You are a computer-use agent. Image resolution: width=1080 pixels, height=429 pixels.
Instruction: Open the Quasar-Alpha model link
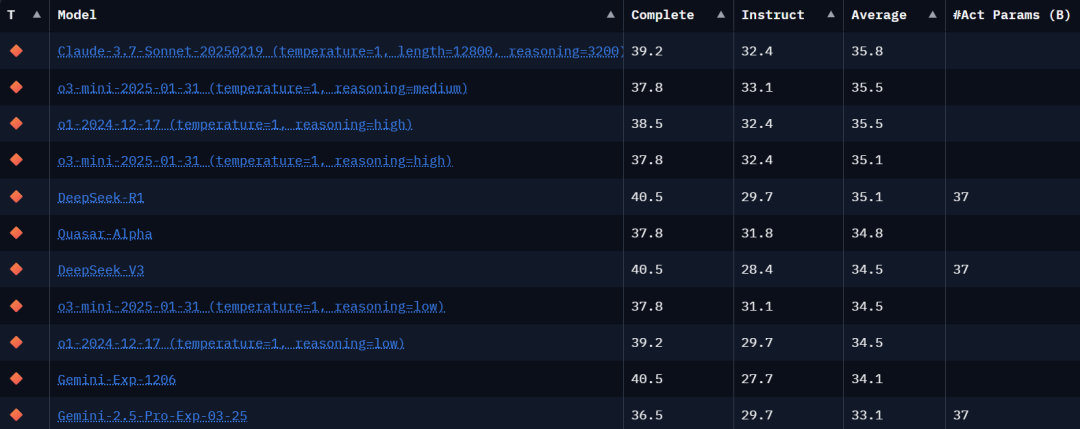(105, 233)
